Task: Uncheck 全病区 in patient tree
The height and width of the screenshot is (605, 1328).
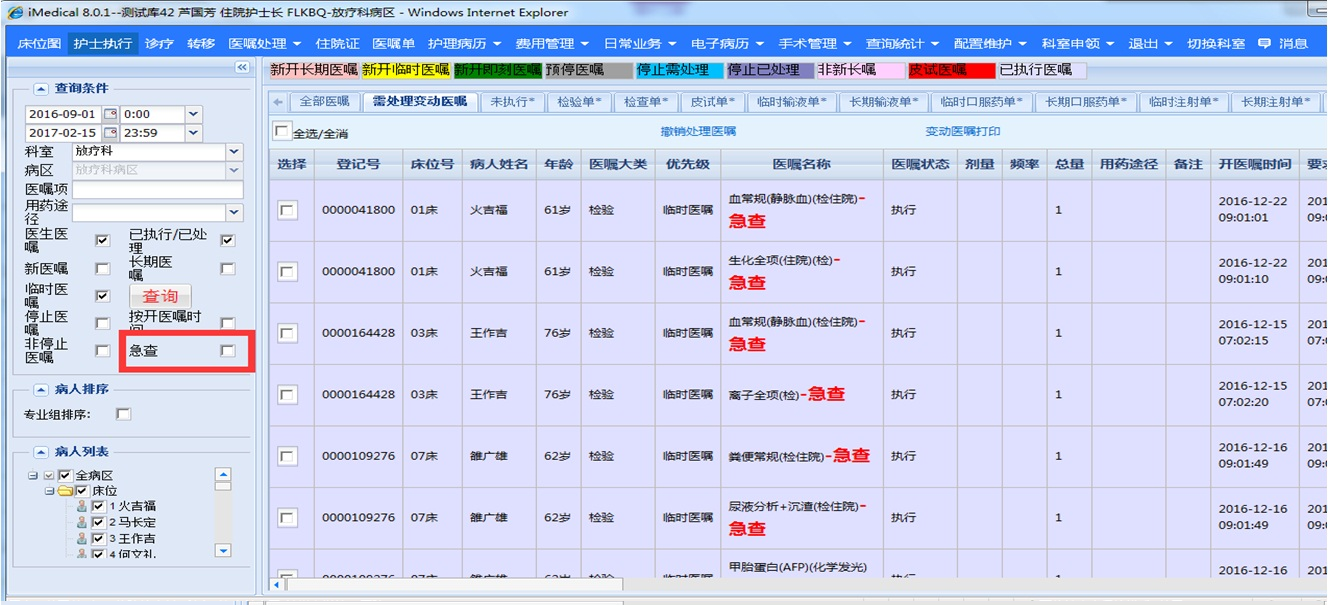Action: pos(65,476)
